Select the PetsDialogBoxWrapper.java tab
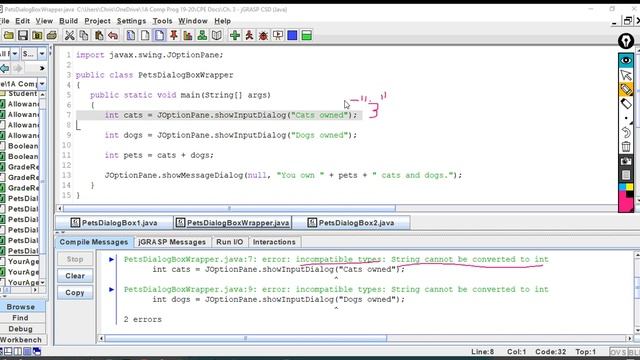Screen dimensions: 640x360 233,223
